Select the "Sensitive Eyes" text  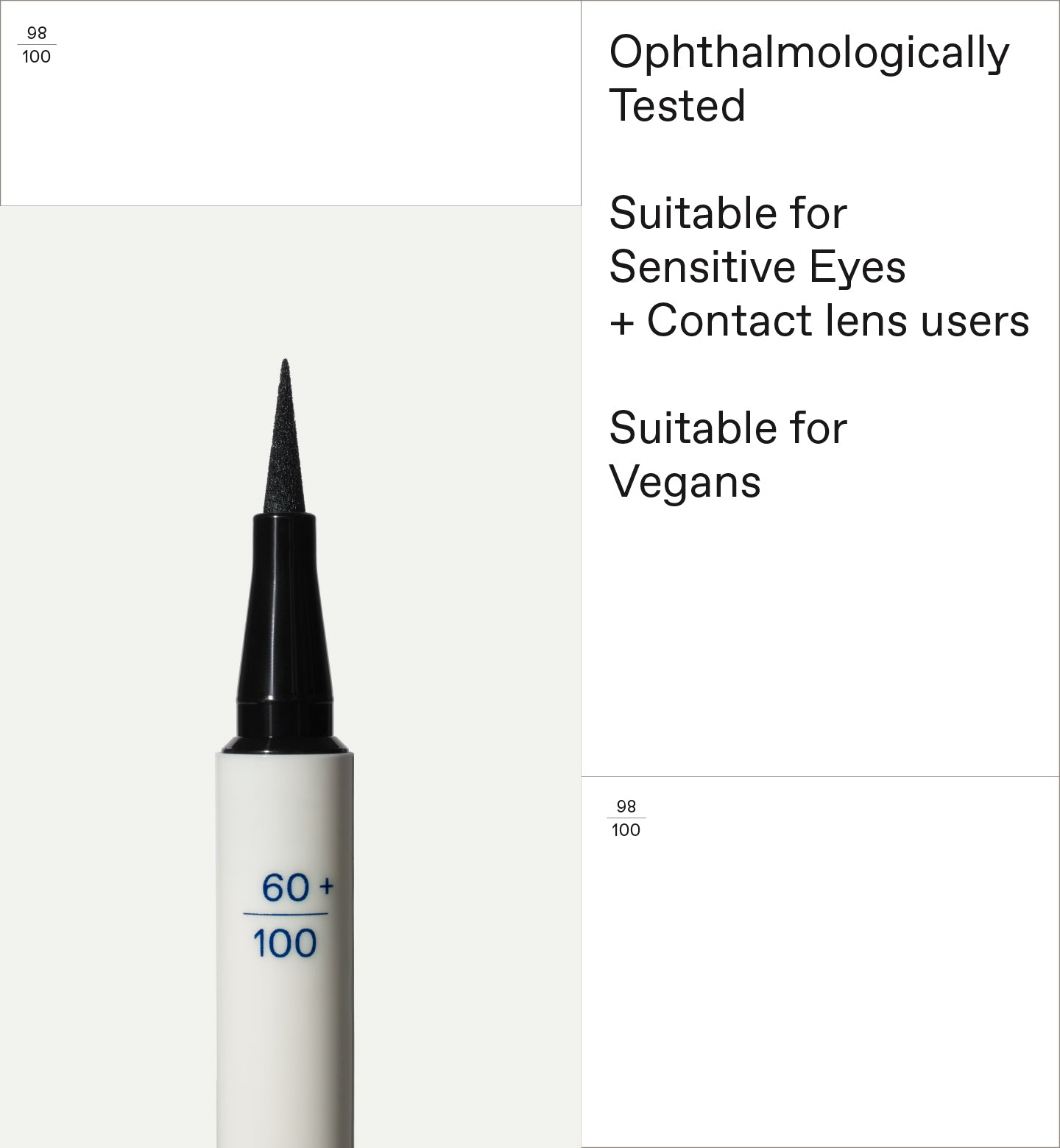point(757,266)
